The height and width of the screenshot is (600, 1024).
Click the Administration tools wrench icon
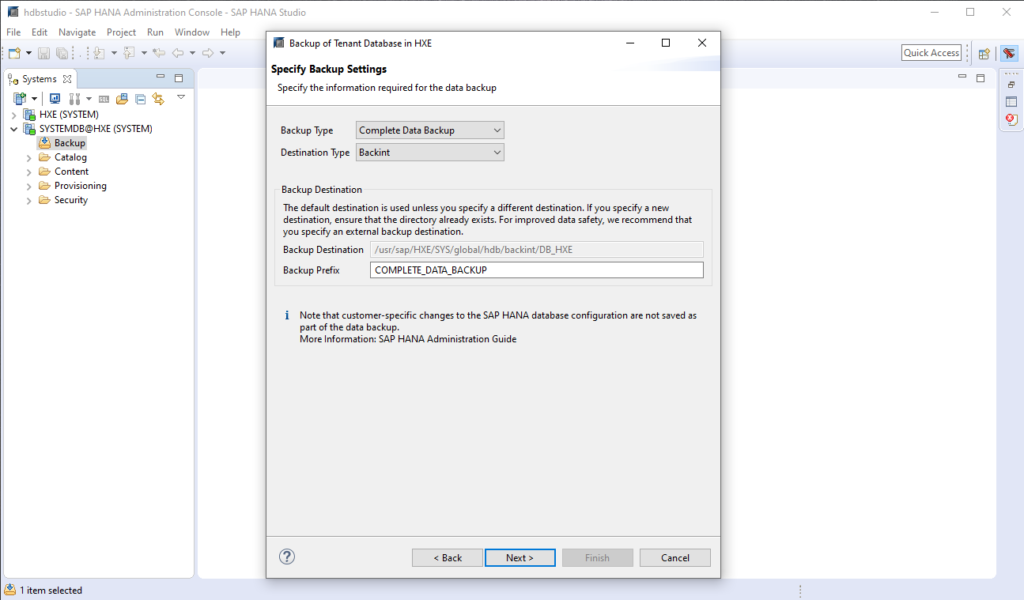[x=74, y=99]
